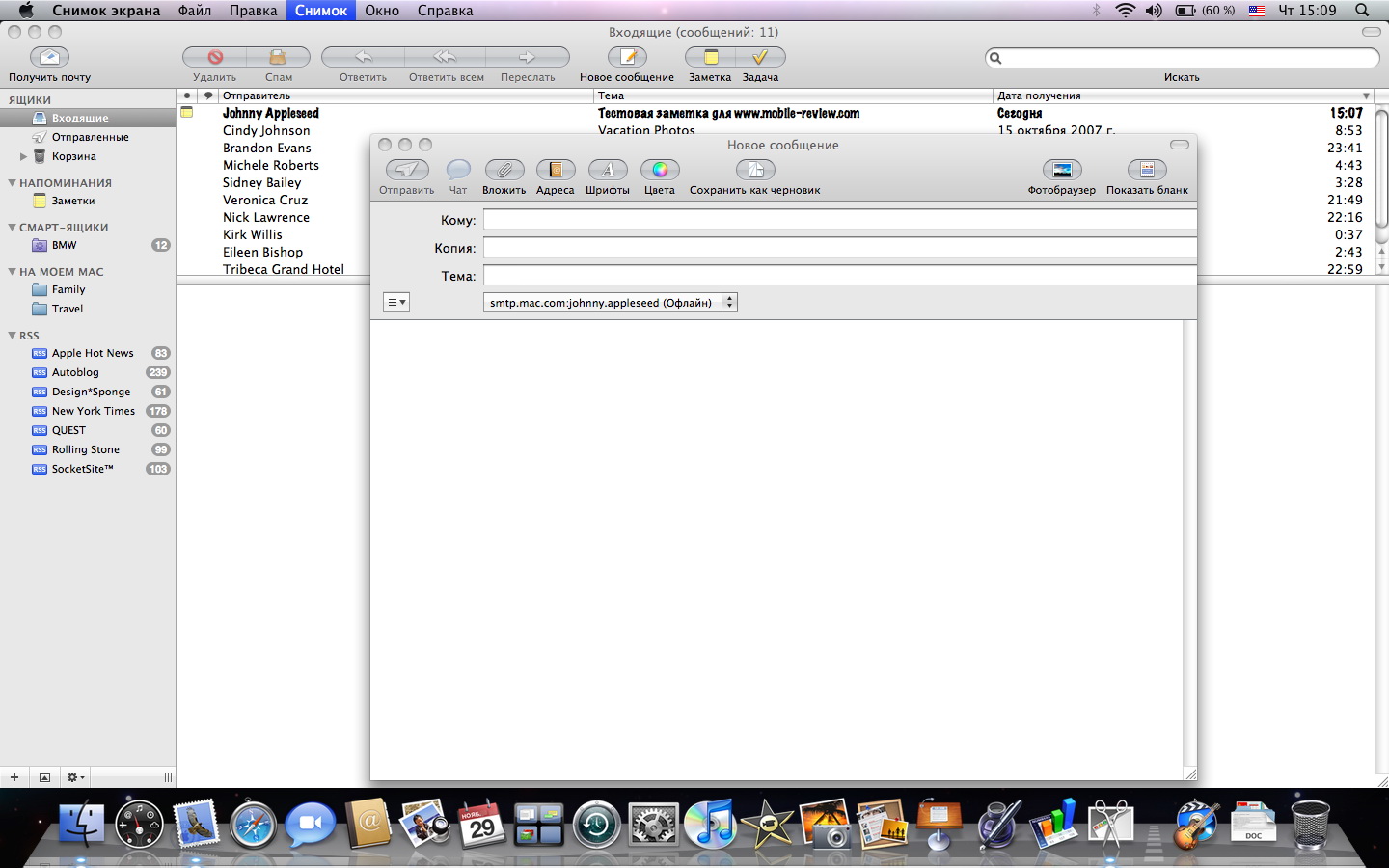Open the Файл menu
The width and height of the screenshot is (1389, 868).
(x=195, y=10)
